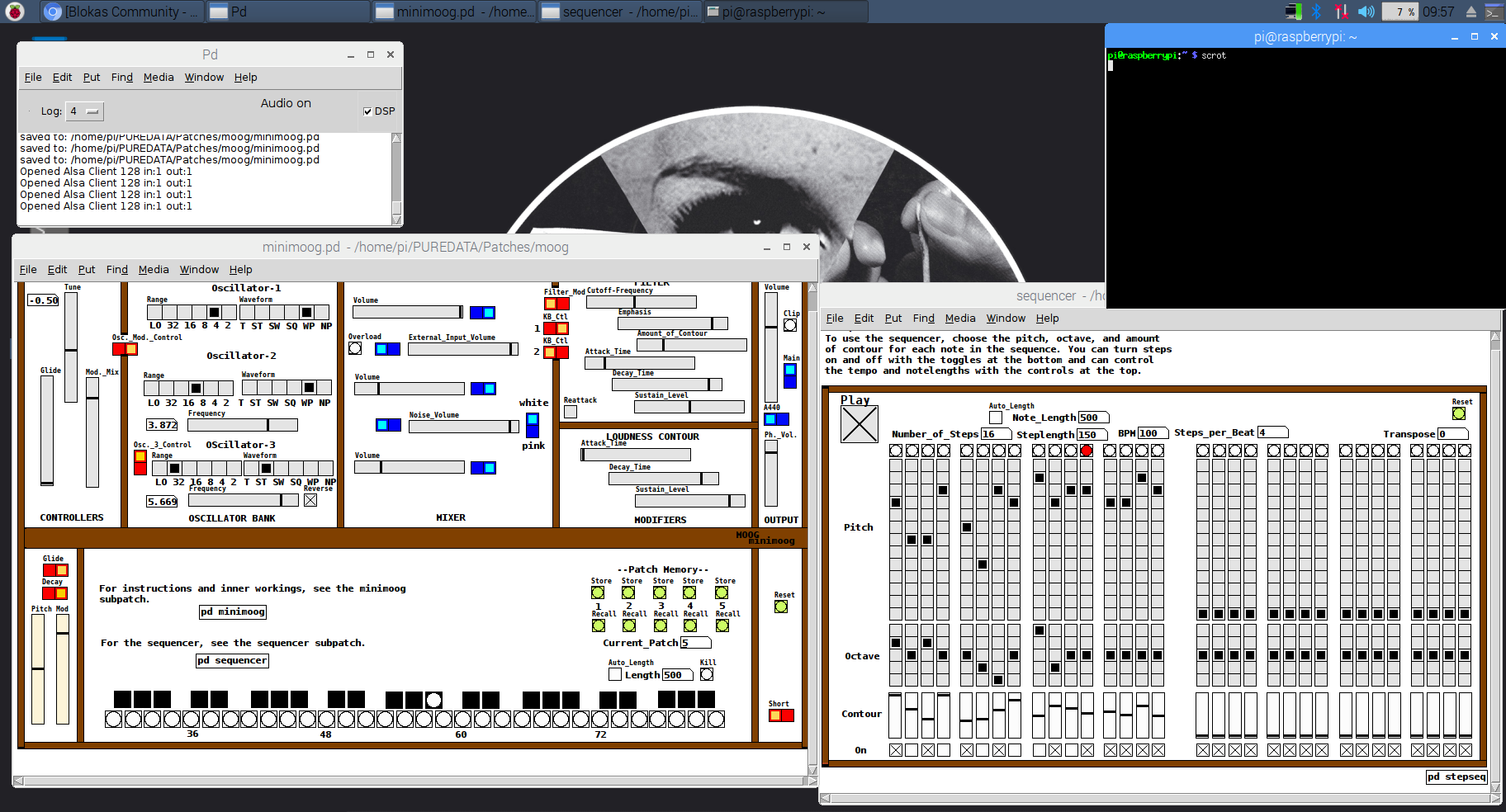
Task: Click the Oscillator-1 Volume slider in MIXER
Action: click(408, 312)
